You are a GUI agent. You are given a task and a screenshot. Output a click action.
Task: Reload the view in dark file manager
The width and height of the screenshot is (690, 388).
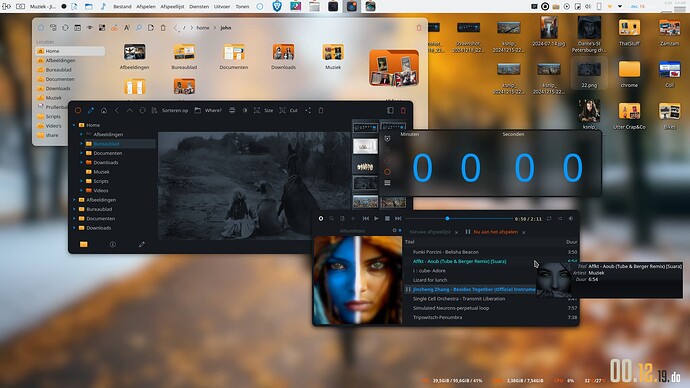(142, 110)
